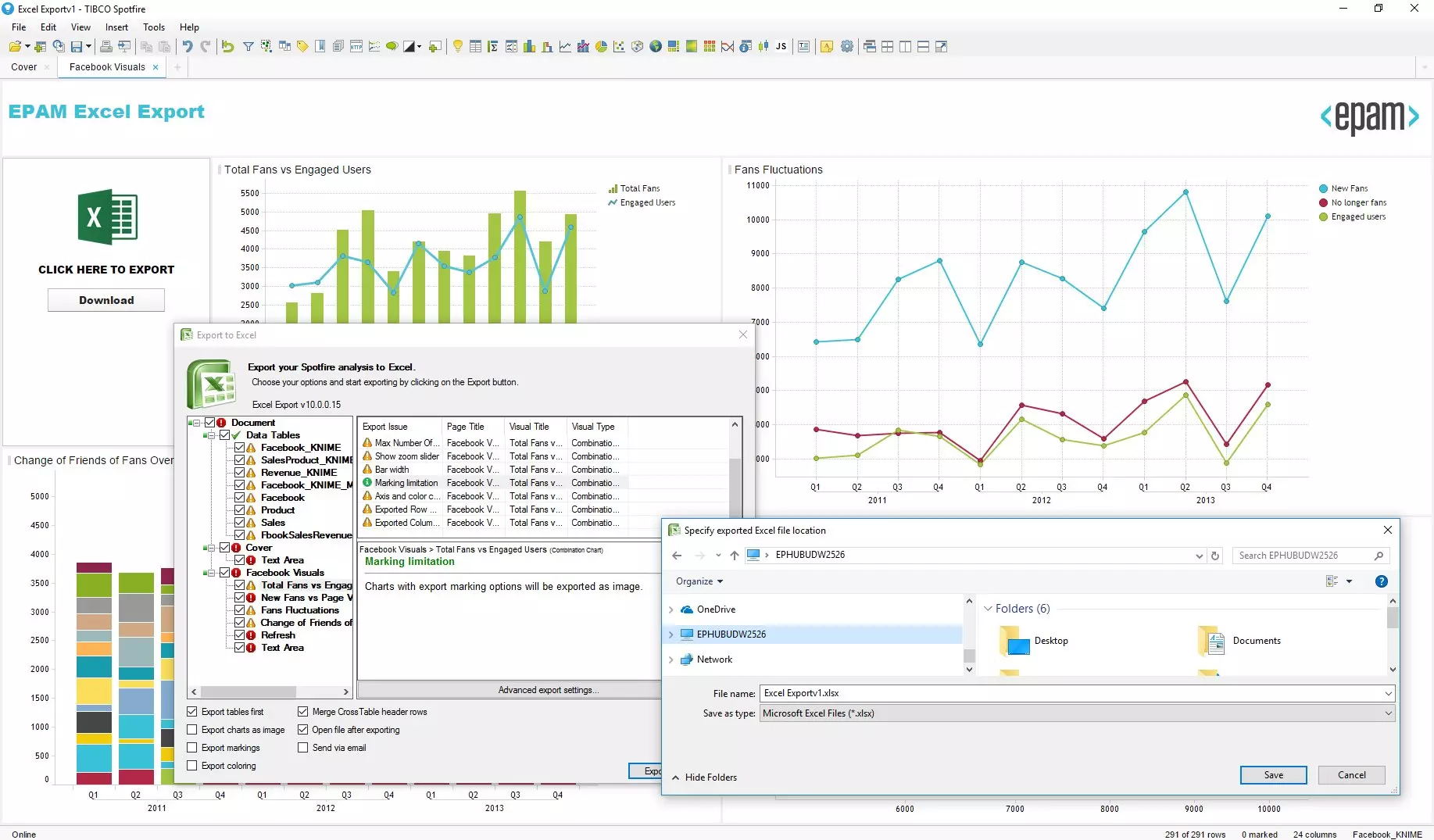Click Save in the file dialog
1434x840 pixels.
(x=1274, y=775)
